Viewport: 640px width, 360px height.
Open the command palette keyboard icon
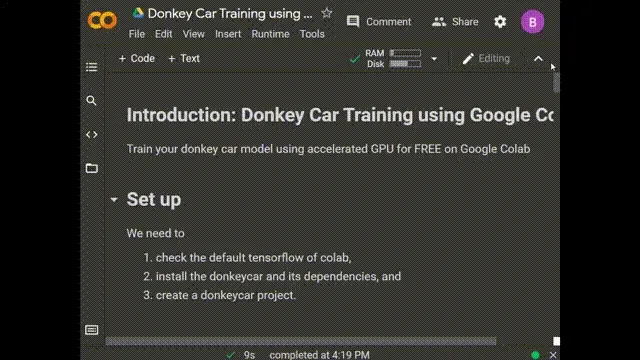[x=91, y=330]
